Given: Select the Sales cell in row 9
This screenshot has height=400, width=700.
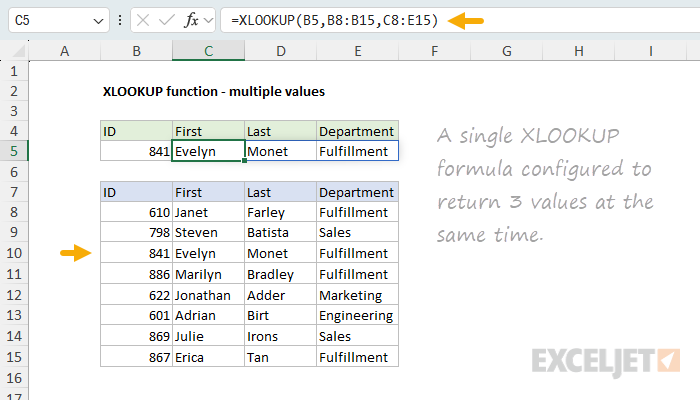Looking at the screenshot, I should pos(358,233).
